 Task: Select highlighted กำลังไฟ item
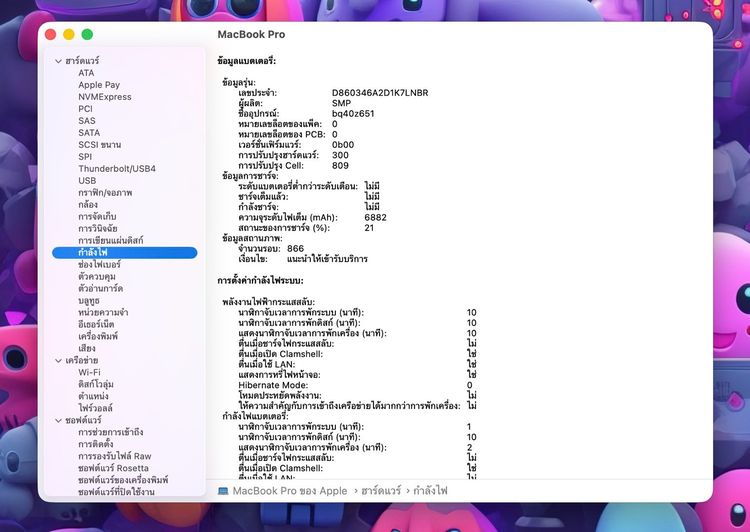(x=124, y=253)
